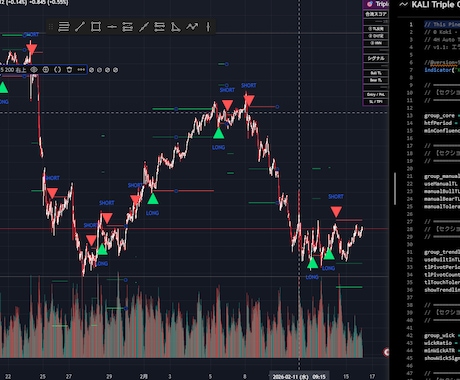This screenshot has height=380, width=460.
Task: Click the シグナル cell in indicator table
Action: [376, 58]
